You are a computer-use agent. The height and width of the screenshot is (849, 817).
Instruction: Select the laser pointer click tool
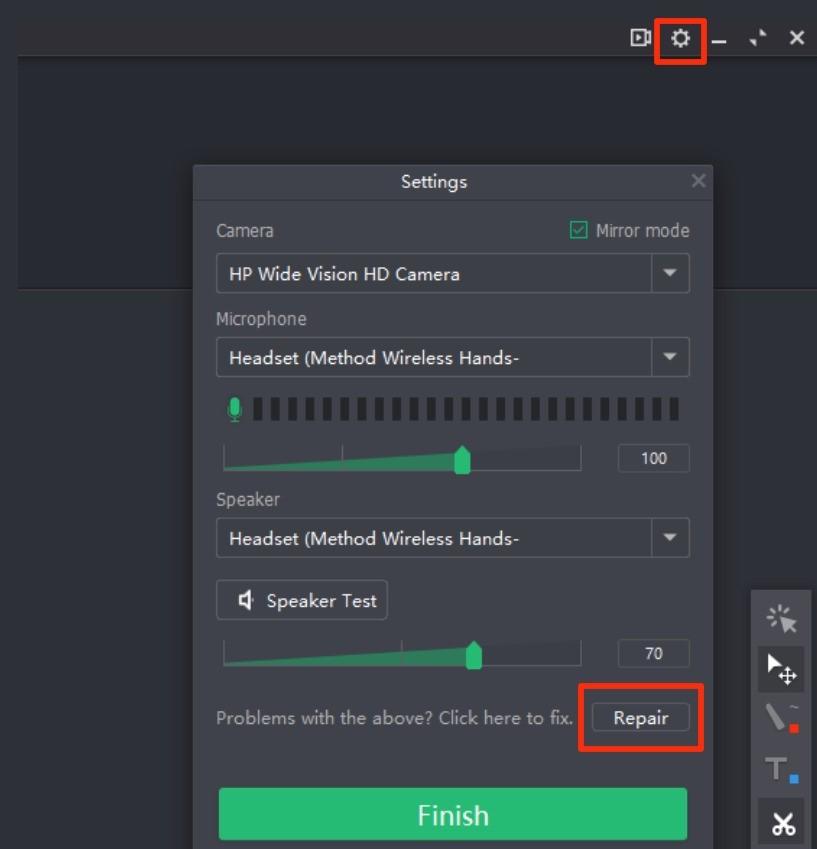pyautogui.click(x=781, y=618)
